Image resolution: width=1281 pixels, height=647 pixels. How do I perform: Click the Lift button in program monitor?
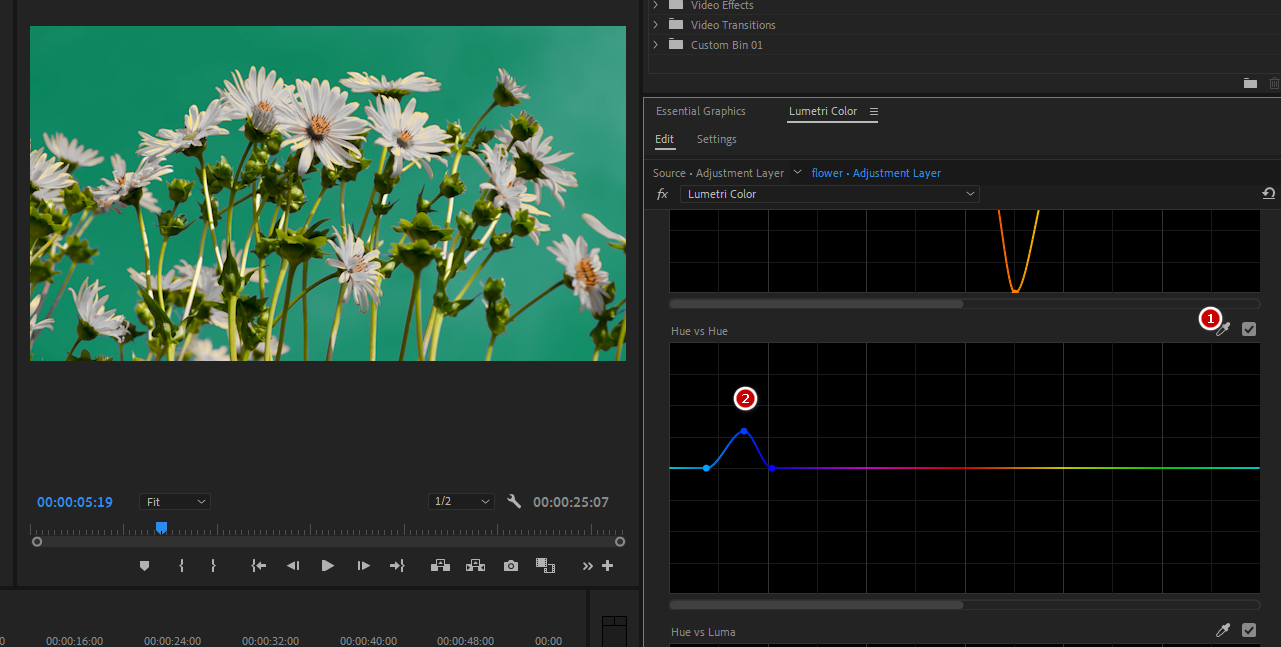(x=440, y=566)
